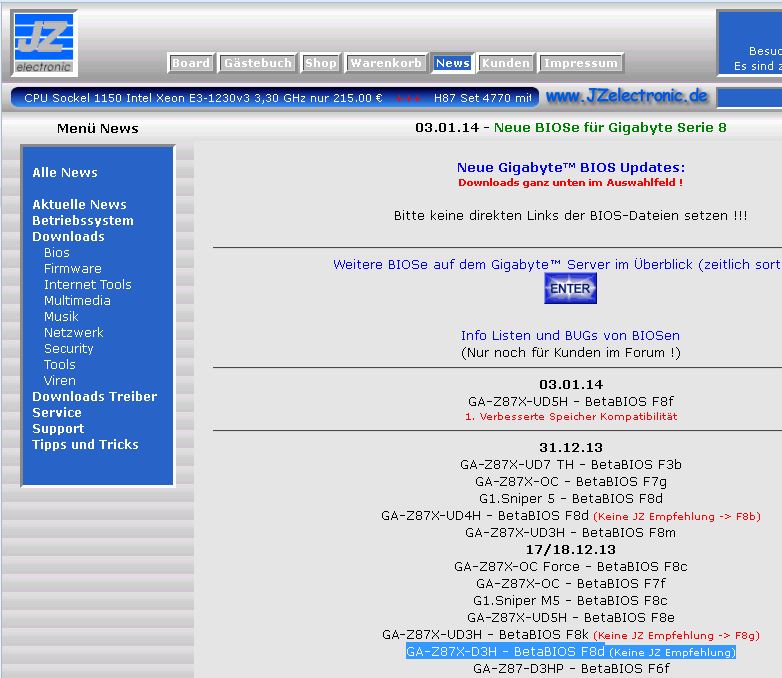Click GA-Z87X-OC BetaBIOS F7g entry
This screenshot has width=782, height=678.
point(571,481)
